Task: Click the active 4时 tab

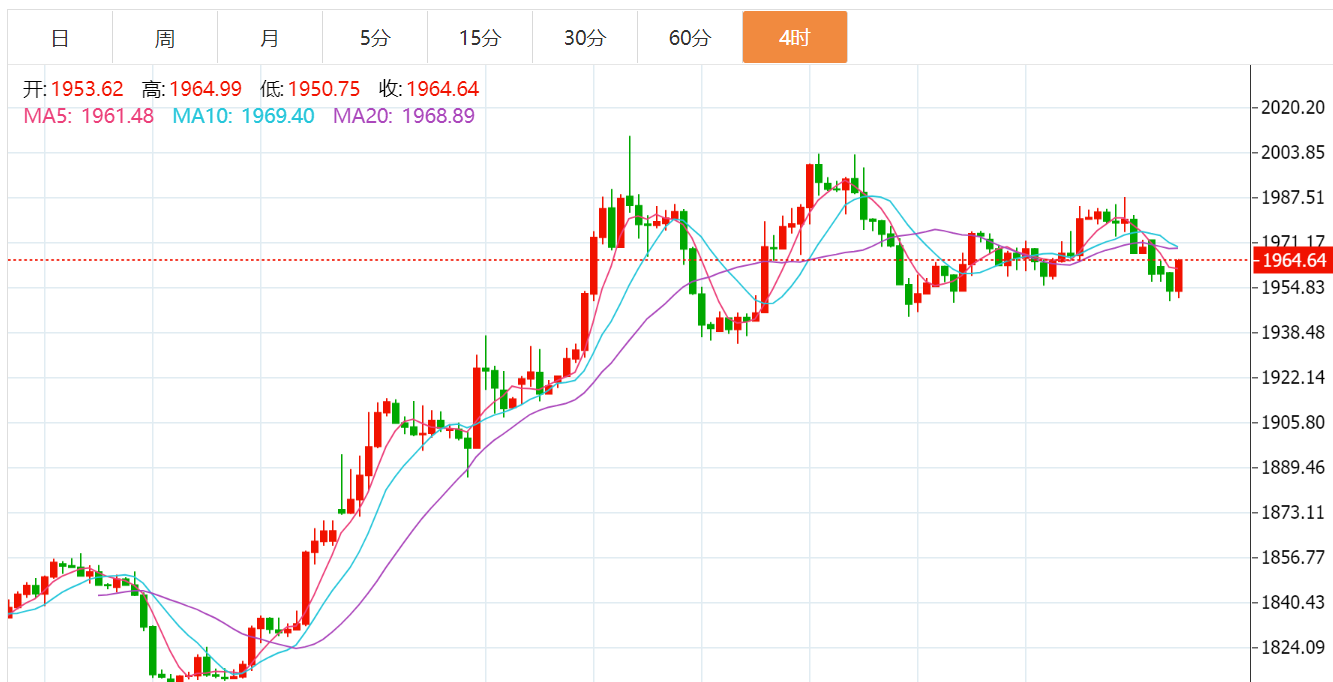Action: 795,38
